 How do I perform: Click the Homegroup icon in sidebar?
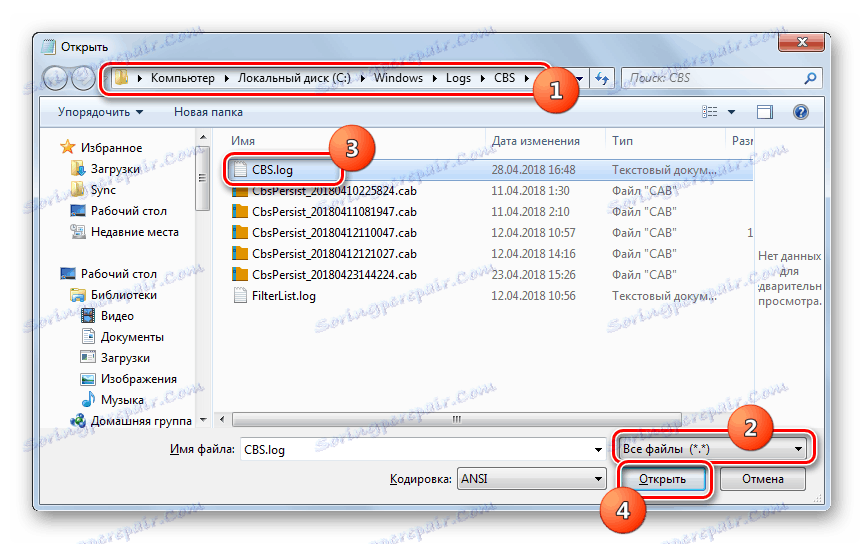click(78, 421)
